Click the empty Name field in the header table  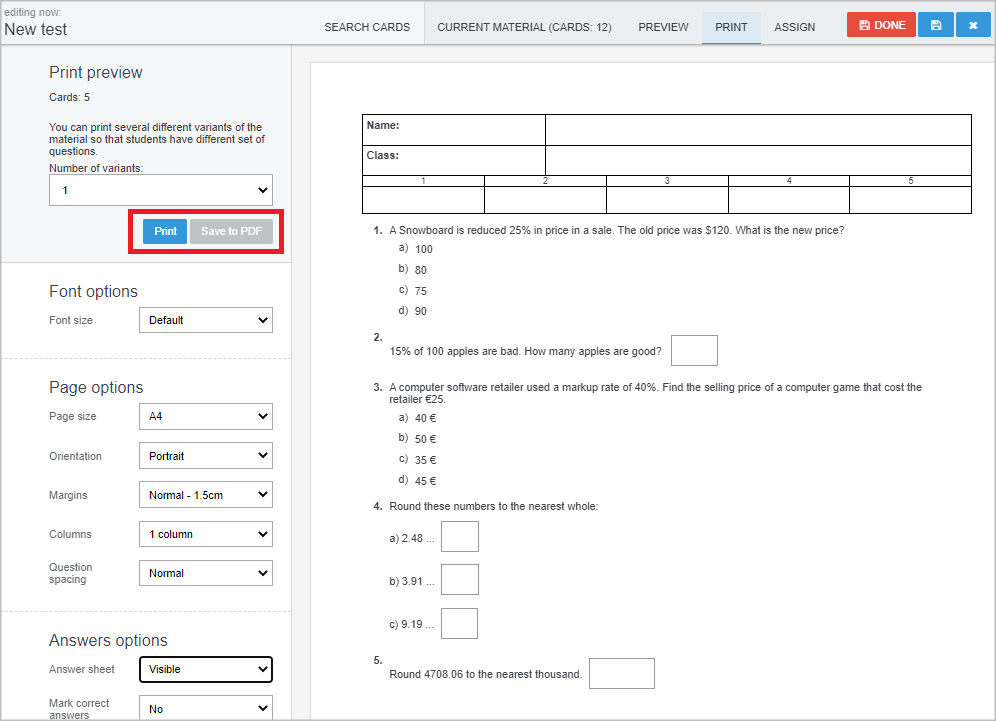point(758,130)
